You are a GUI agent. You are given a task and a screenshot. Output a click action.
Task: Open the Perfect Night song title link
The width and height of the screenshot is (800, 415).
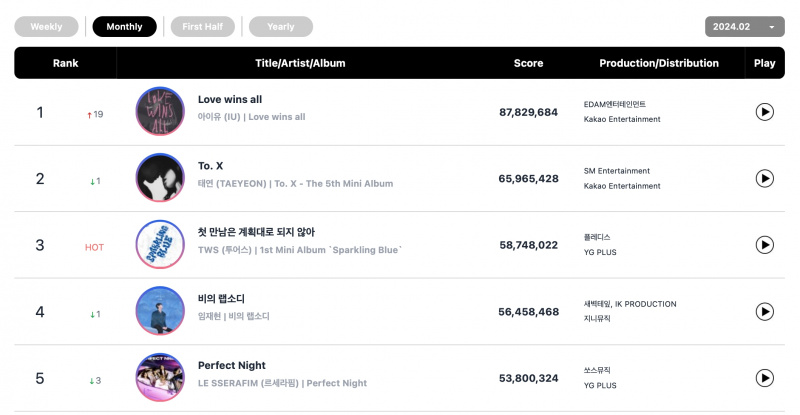[232, 365]
